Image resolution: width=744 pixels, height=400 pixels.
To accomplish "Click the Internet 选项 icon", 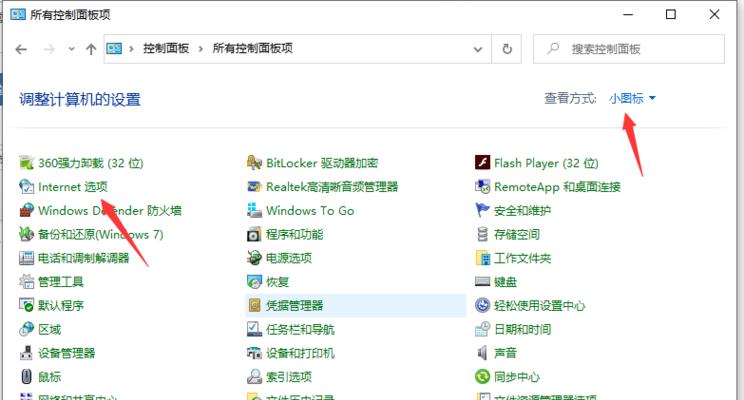I will 26,186.
